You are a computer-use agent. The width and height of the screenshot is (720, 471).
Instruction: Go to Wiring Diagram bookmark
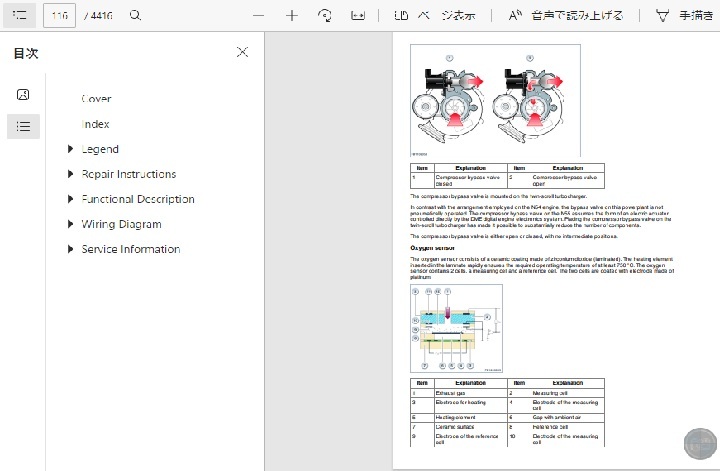(x=121, y=224)
